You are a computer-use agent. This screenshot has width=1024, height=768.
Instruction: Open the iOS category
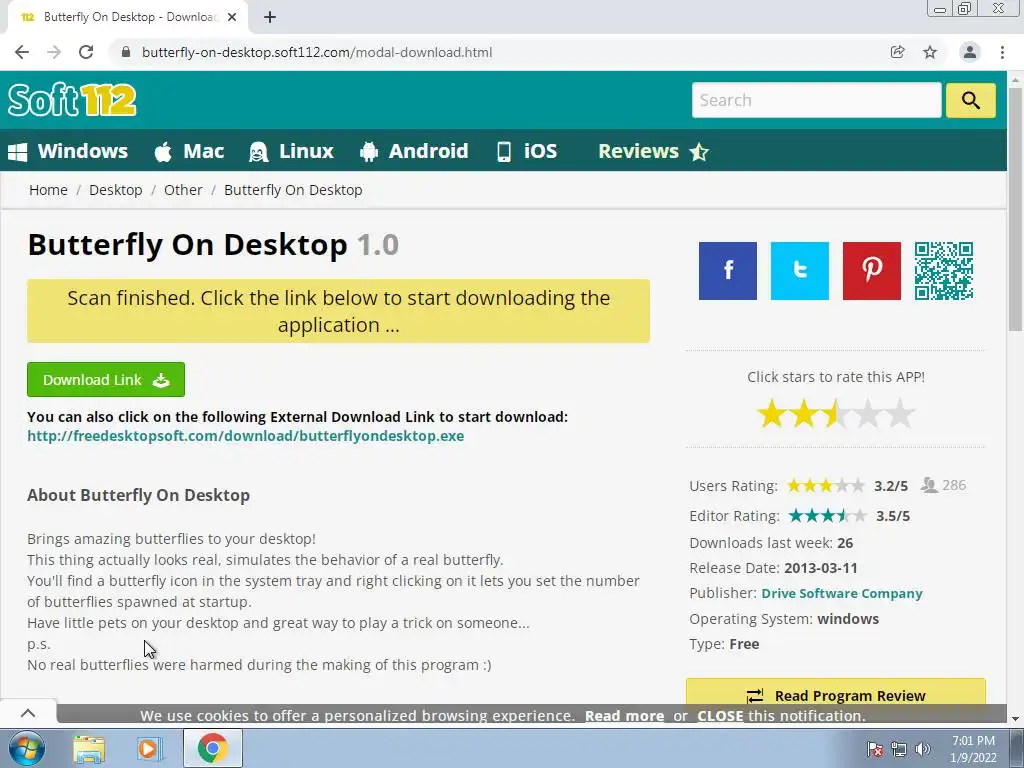coord(527,151)
